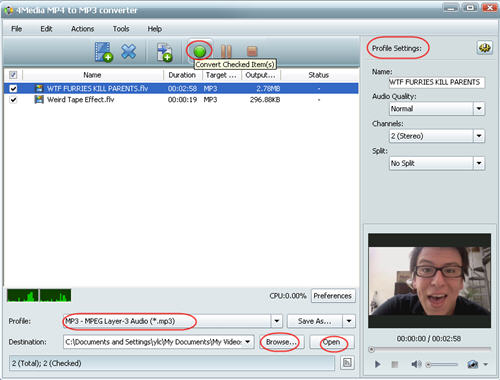Click the 2 (Total); 2 (Checked) status text

[47, 363]
